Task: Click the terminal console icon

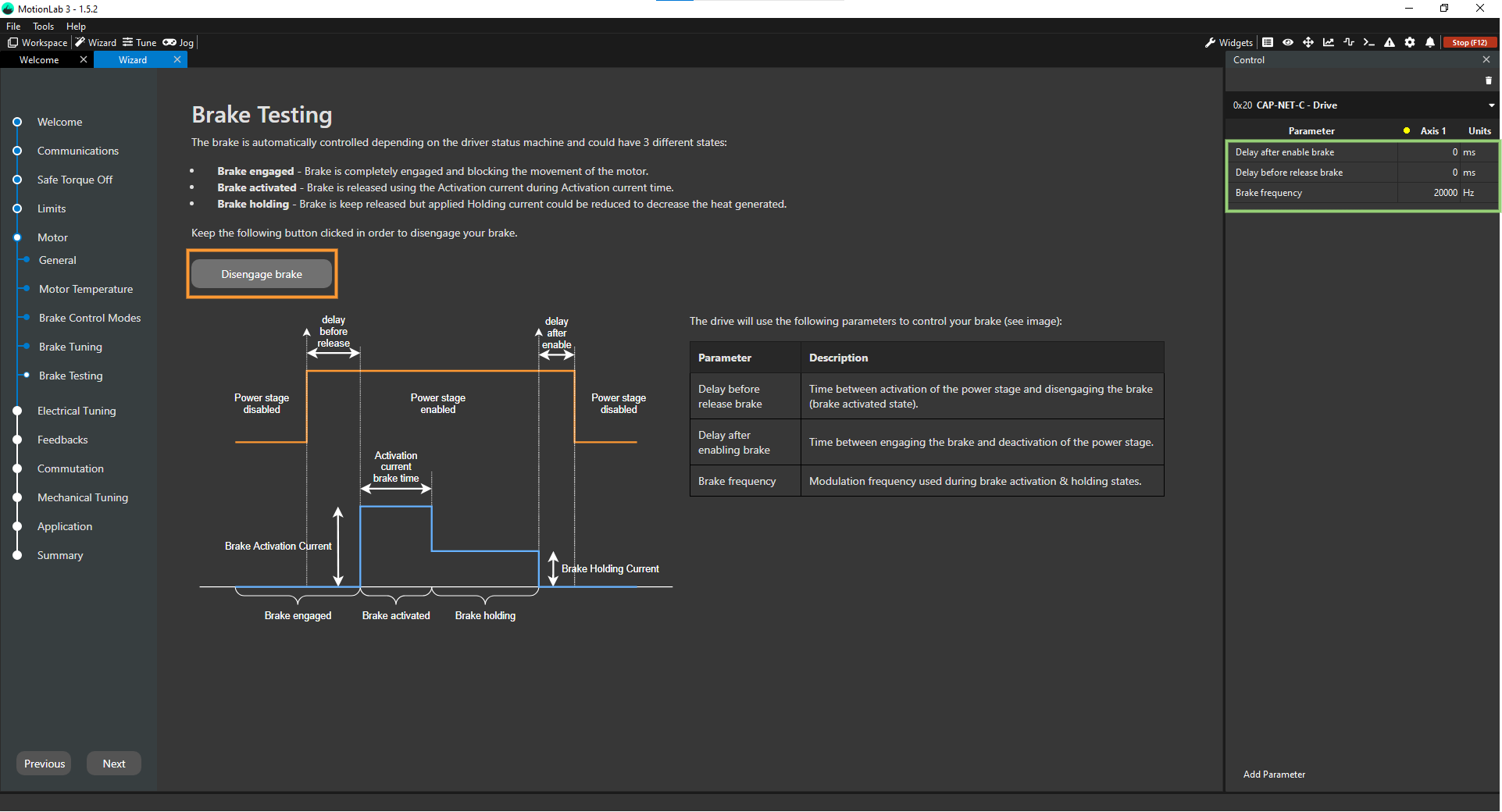Action: [1368, 43]
